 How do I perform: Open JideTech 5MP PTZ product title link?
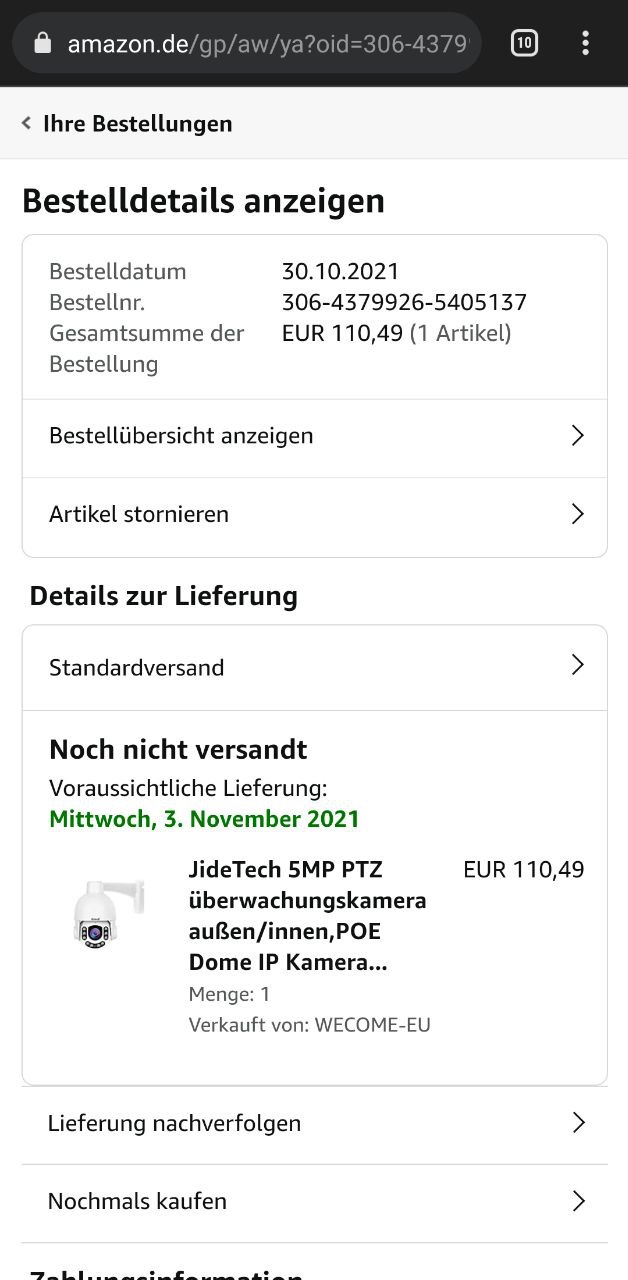[306, 915]
